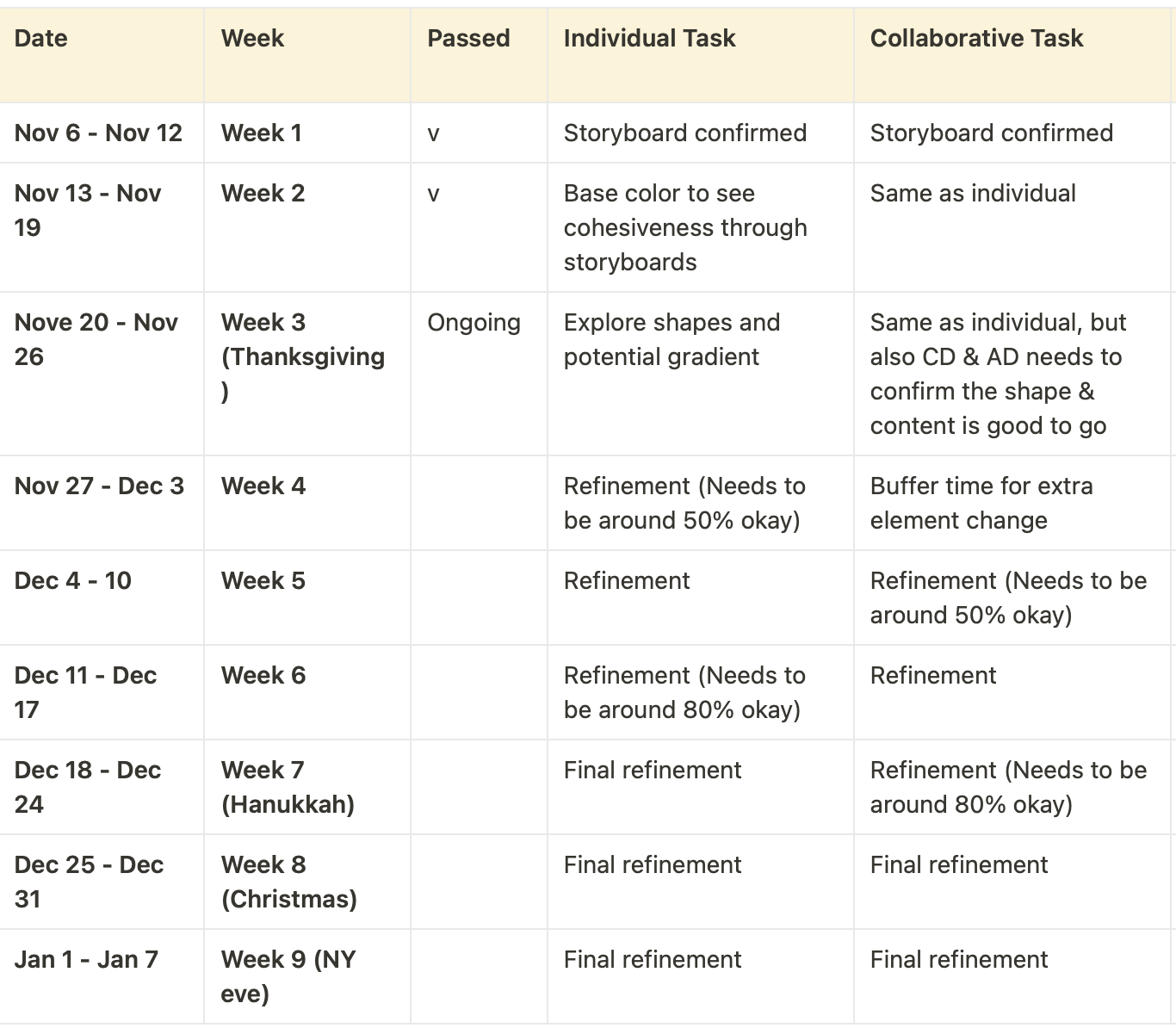Click the Nov 6 - Nov 12 date cell

coord(102,133)
